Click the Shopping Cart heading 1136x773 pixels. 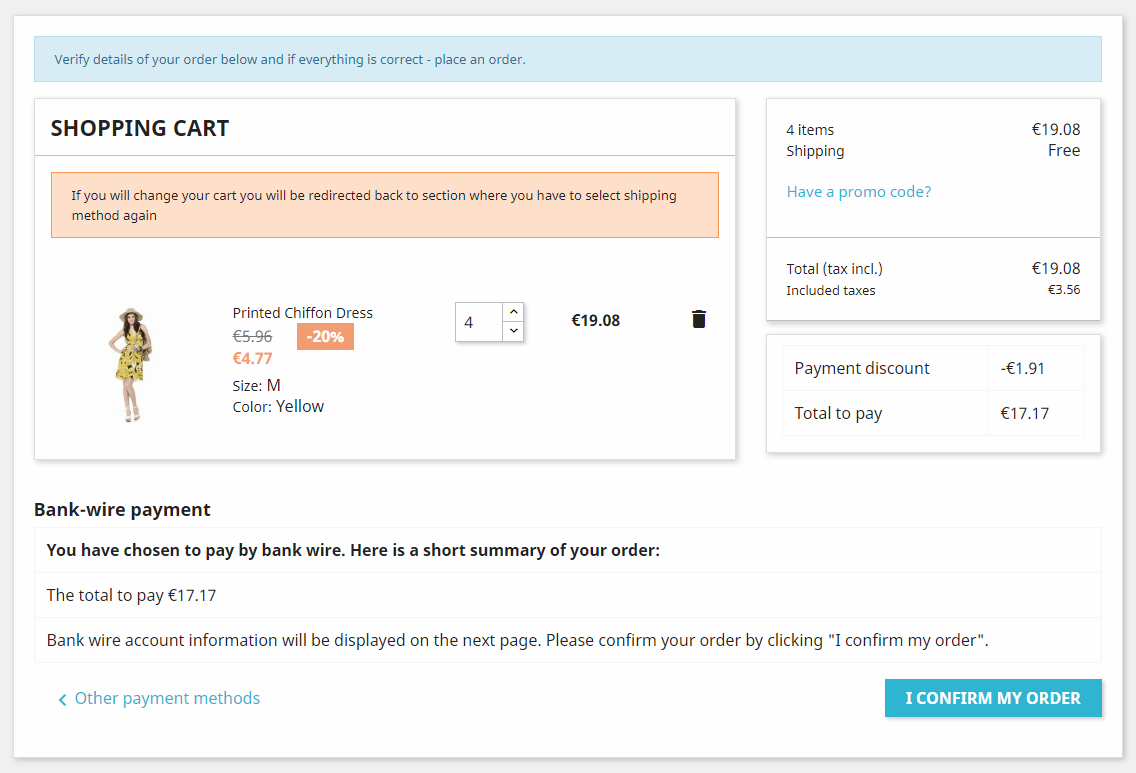point(140,128)
